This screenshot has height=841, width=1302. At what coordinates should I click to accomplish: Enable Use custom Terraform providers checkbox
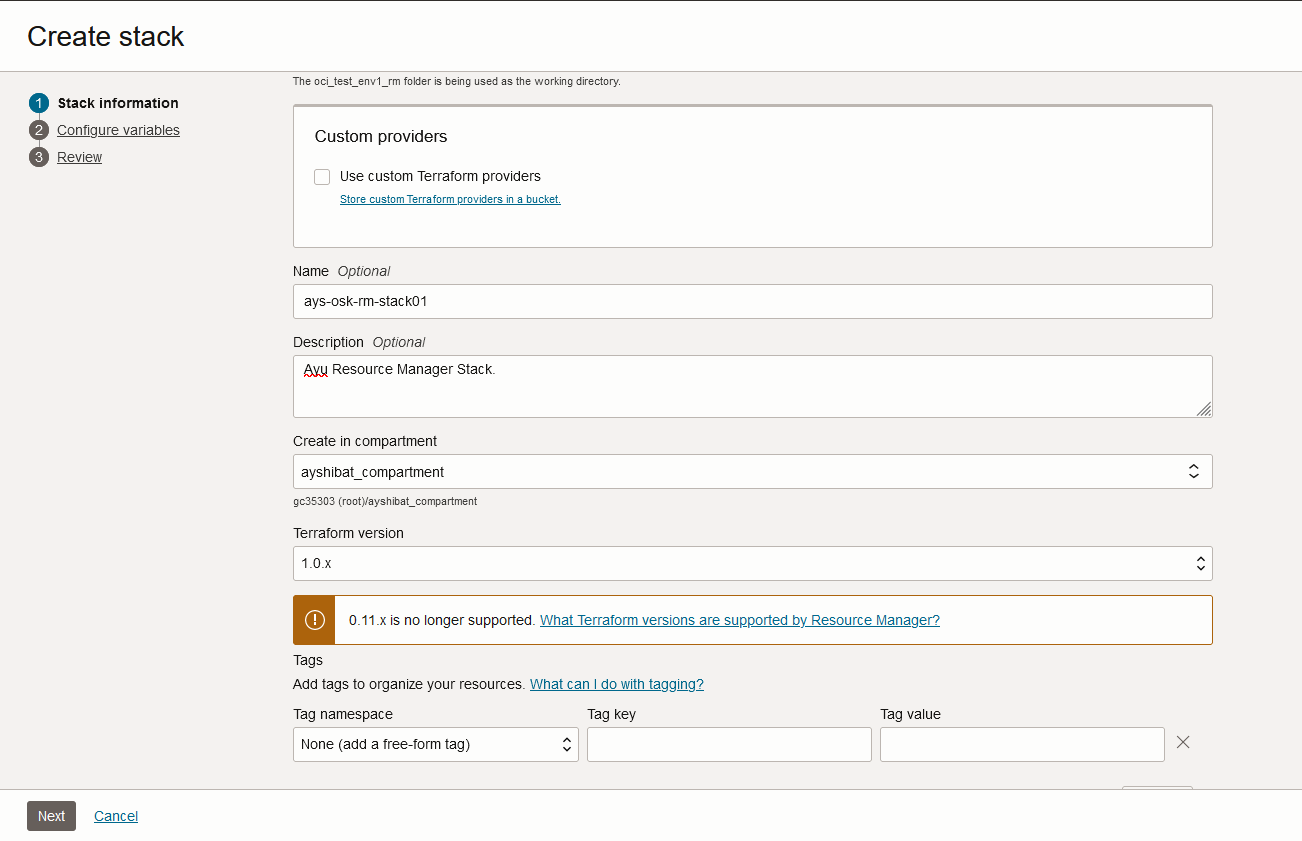coord(322,177)
